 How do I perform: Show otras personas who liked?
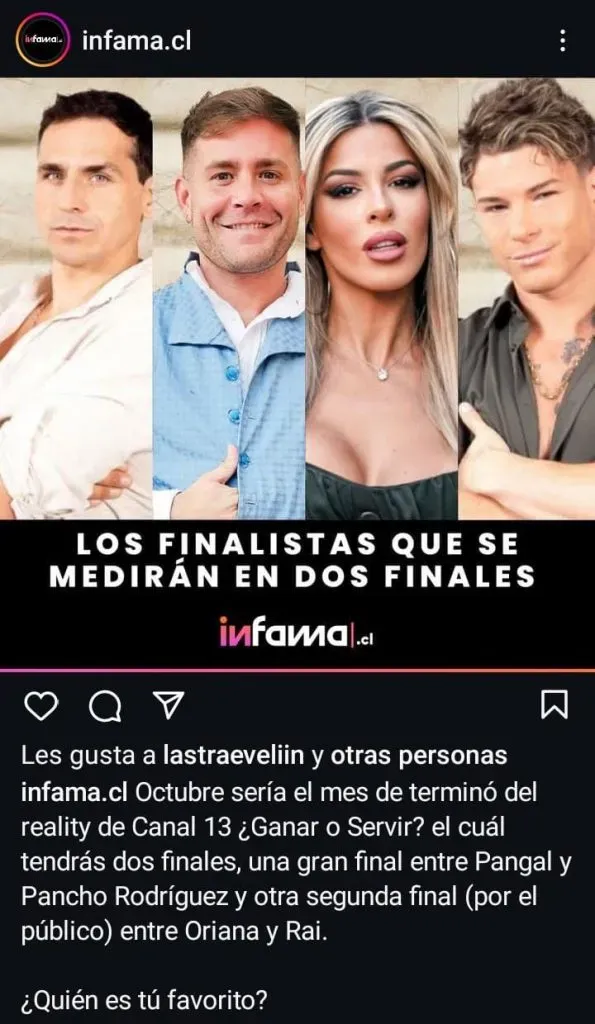coord(419,756)
